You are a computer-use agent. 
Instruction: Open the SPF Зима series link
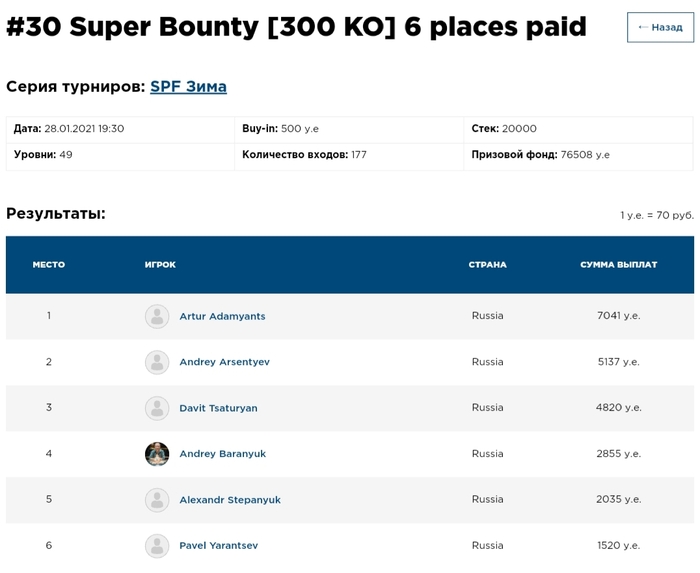[x=188, y=87]
